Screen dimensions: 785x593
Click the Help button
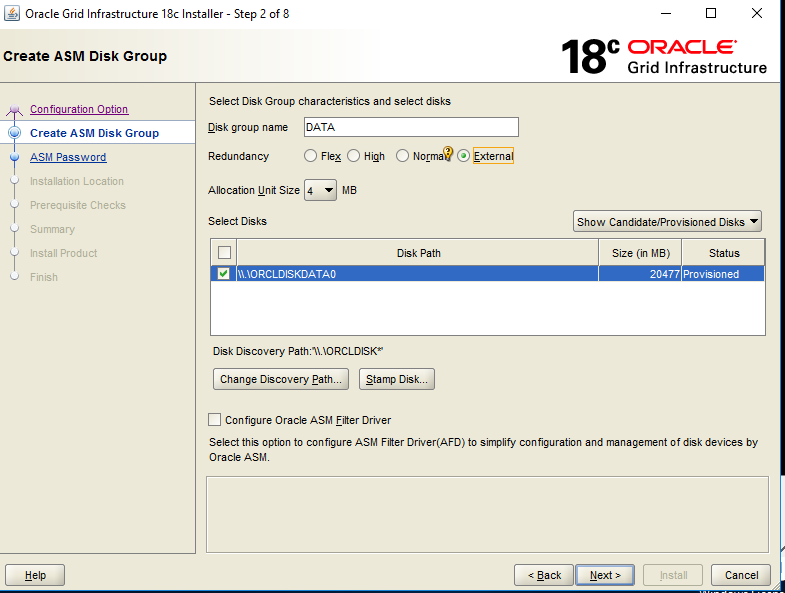coord(35,575)
